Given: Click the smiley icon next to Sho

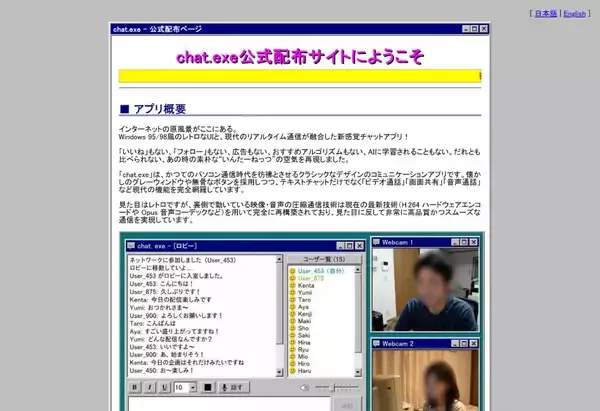Looking at the screenshot, I should pyautogui.click(x=293, y=328).
